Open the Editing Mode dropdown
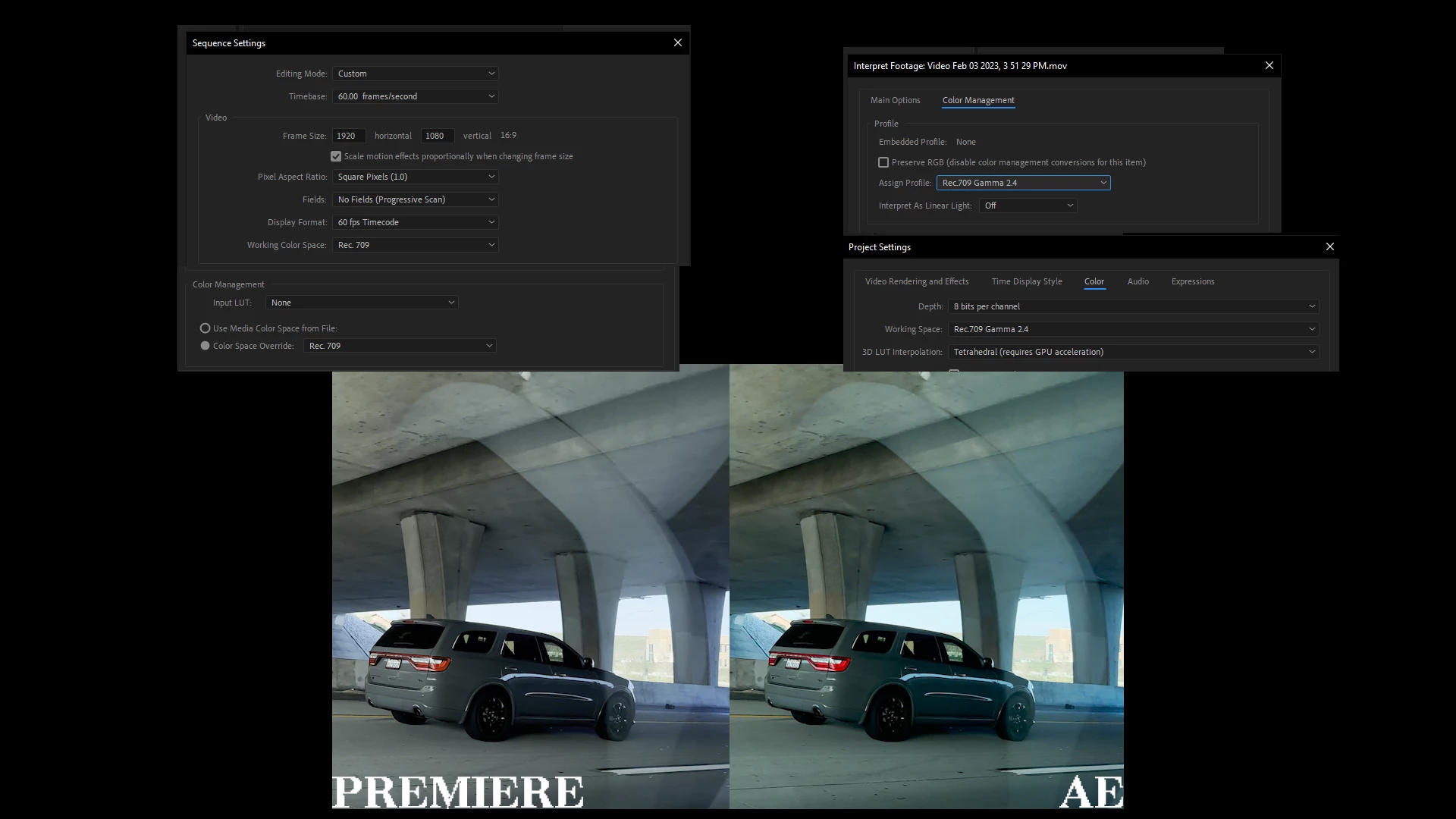 tap(416, 74)
